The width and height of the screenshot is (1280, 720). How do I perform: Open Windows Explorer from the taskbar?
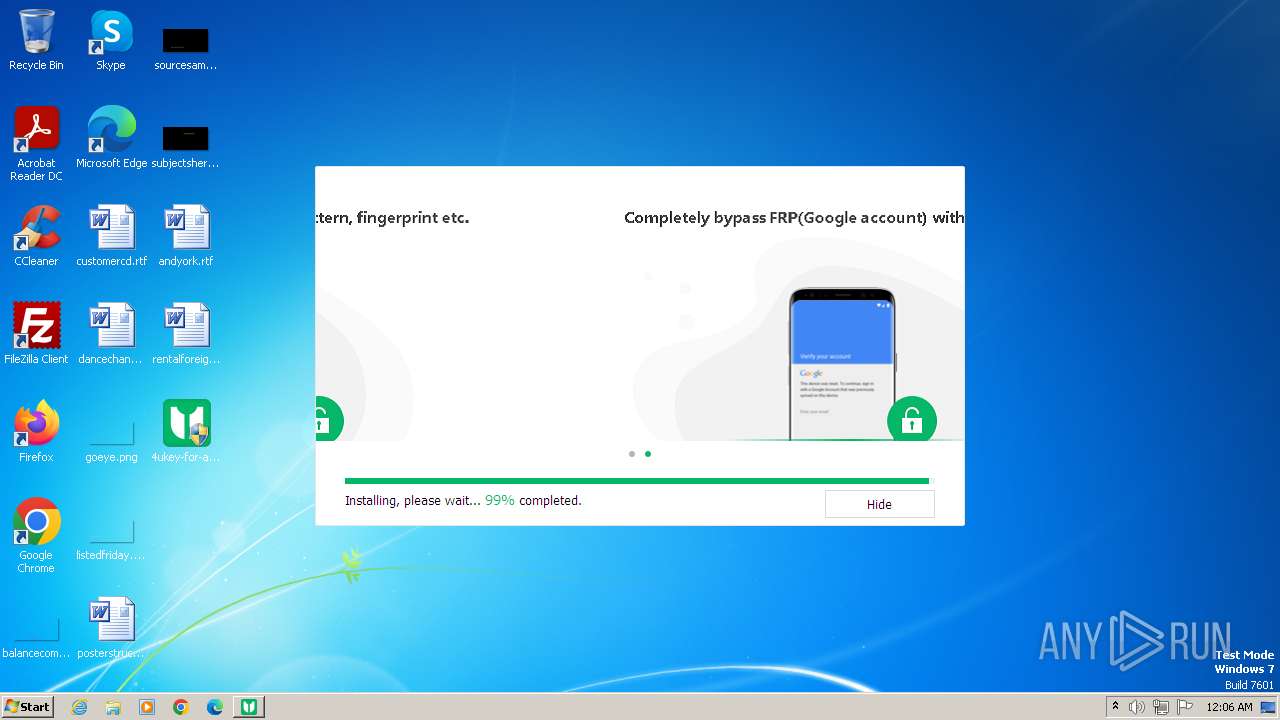coord(113,707)
